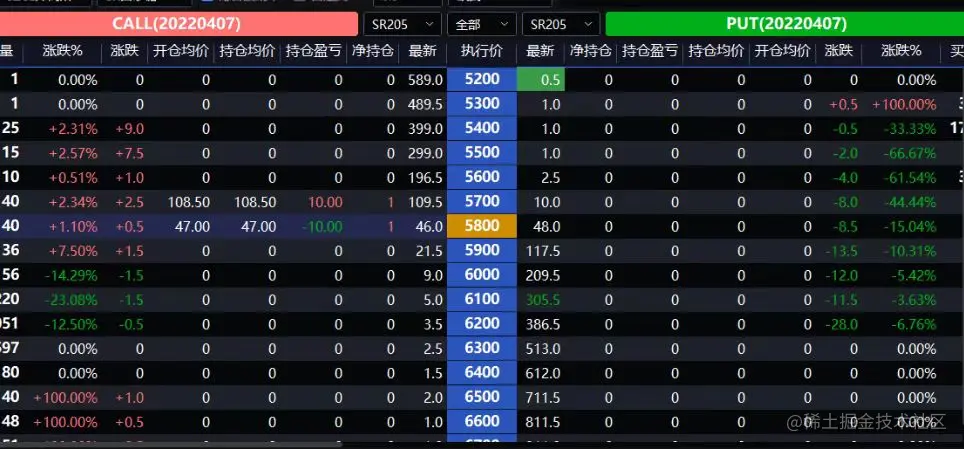This screenshot has width=964, height=449.
Task: Click CALL side 开仓均价 column header
Action: 181,51
